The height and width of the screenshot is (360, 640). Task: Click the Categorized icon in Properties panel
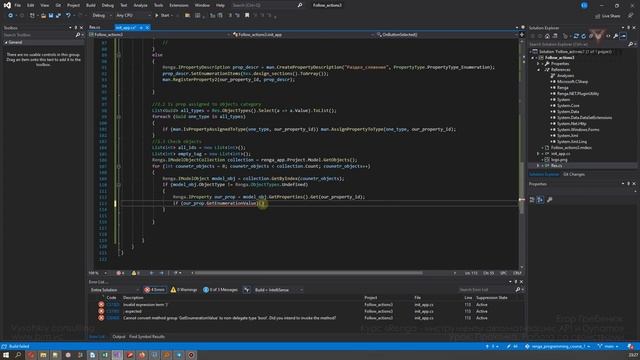(x=532, y=200)
